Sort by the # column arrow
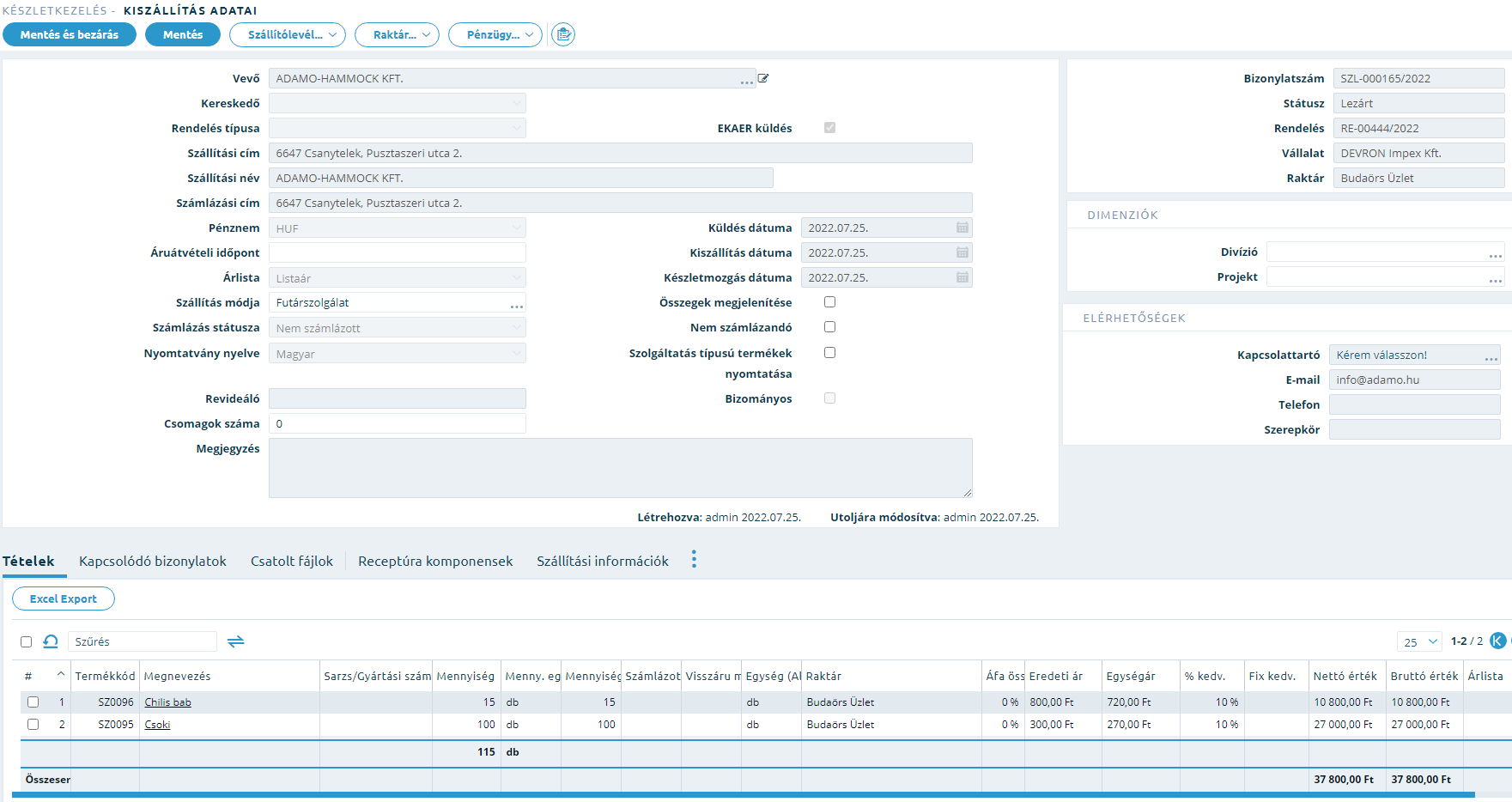 point(61,675)
